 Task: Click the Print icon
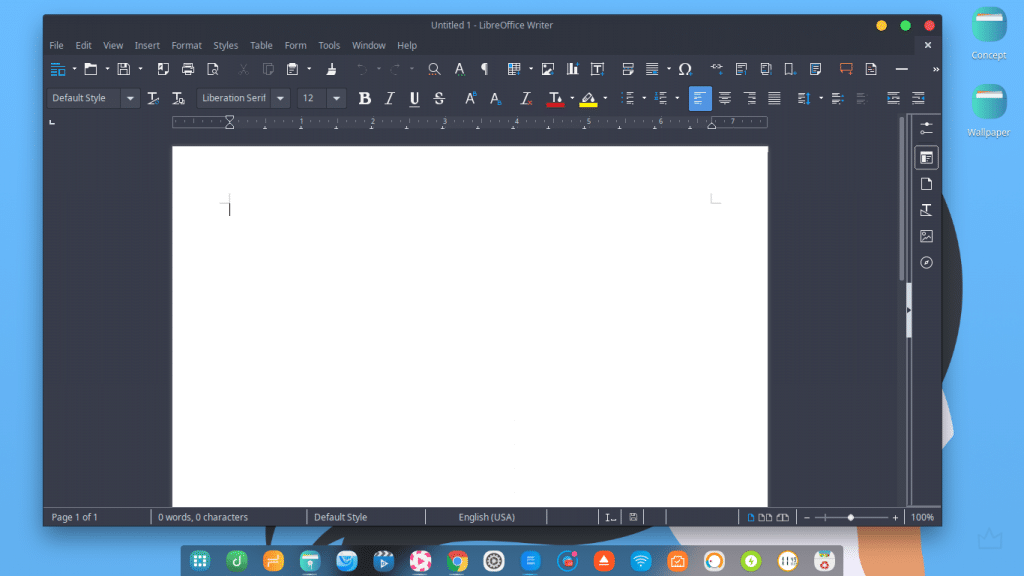pos(188,69)
